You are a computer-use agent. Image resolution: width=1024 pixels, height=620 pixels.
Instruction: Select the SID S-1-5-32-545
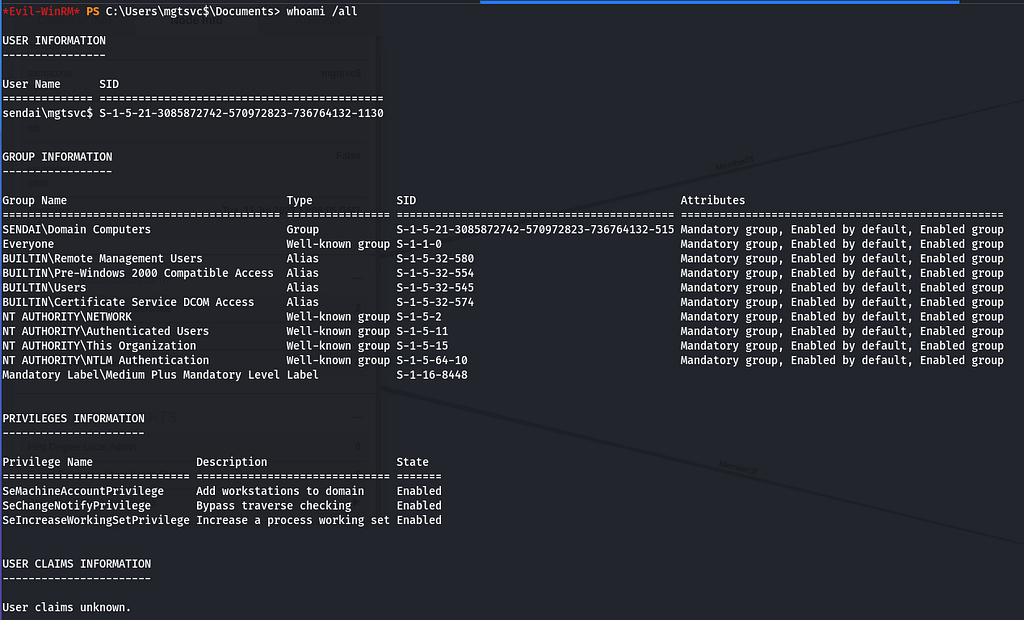tap(435, 287)
